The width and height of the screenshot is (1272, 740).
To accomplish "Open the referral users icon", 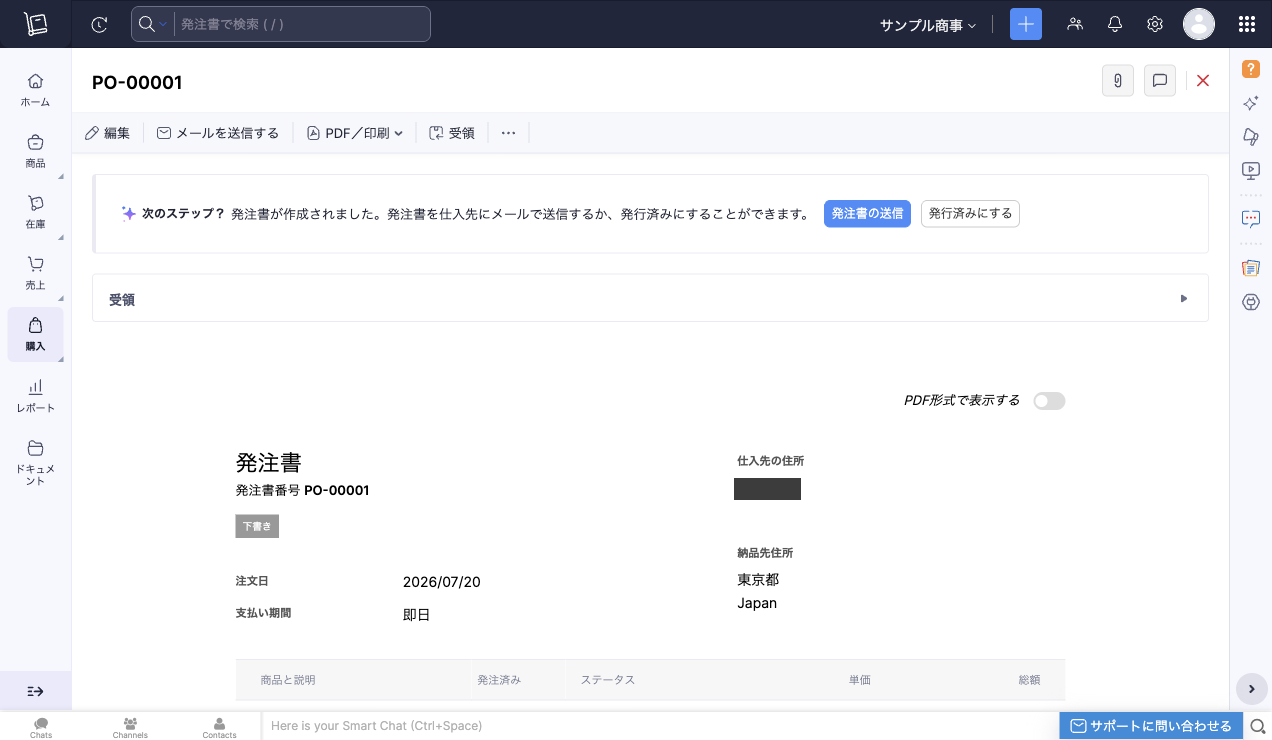I will click(1075, 24).
